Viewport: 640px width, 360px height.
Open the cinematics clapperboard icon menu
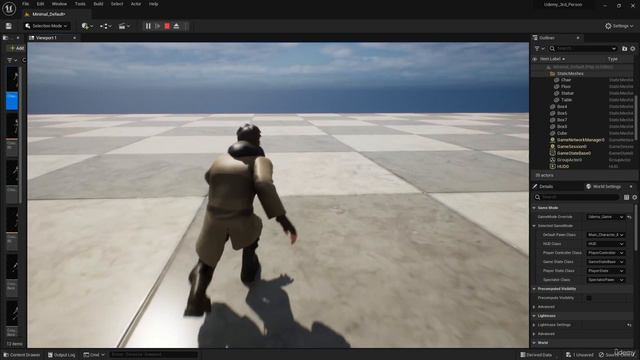124,26
